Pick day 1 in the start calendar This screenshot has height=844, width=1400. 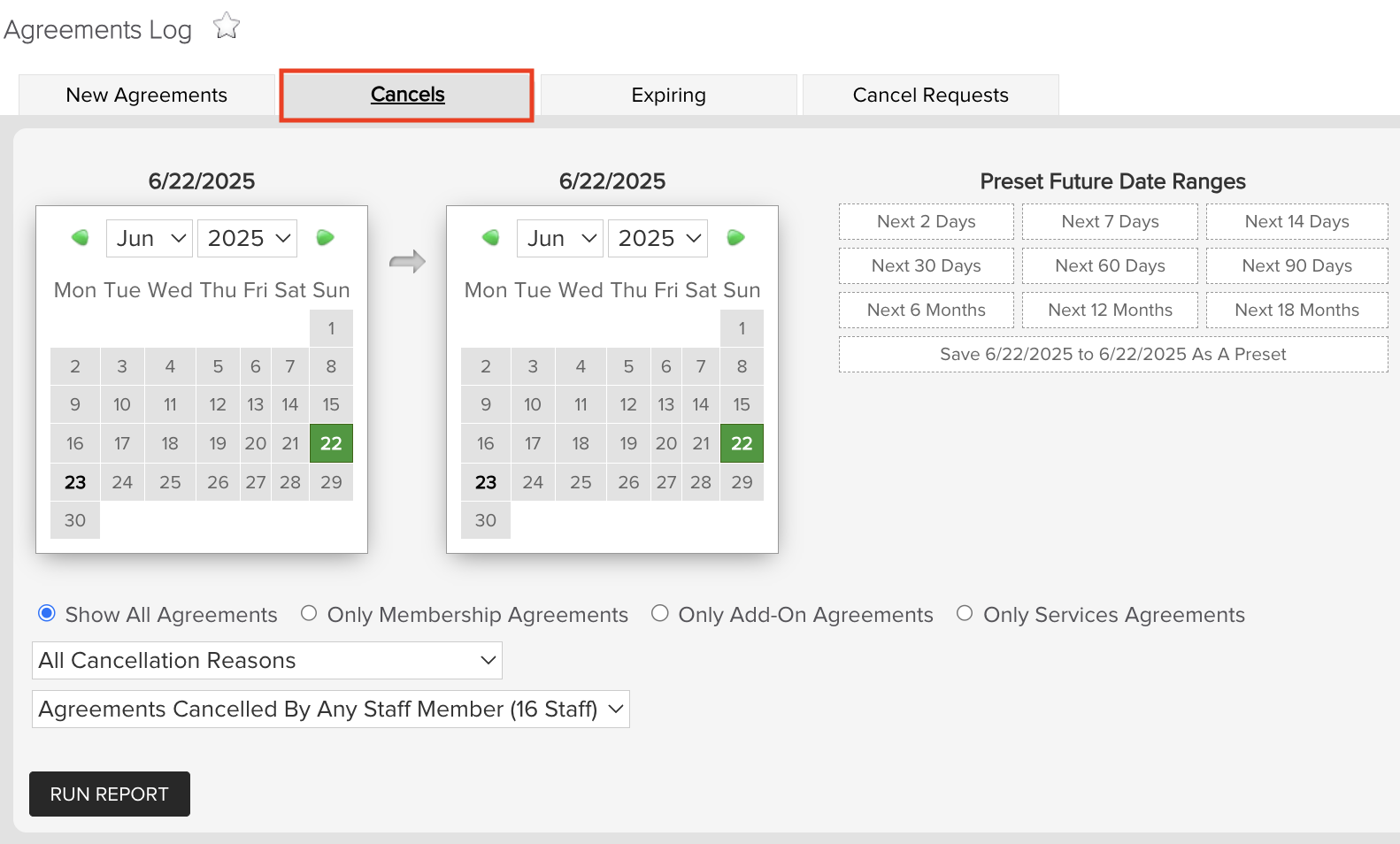point(331,328)
